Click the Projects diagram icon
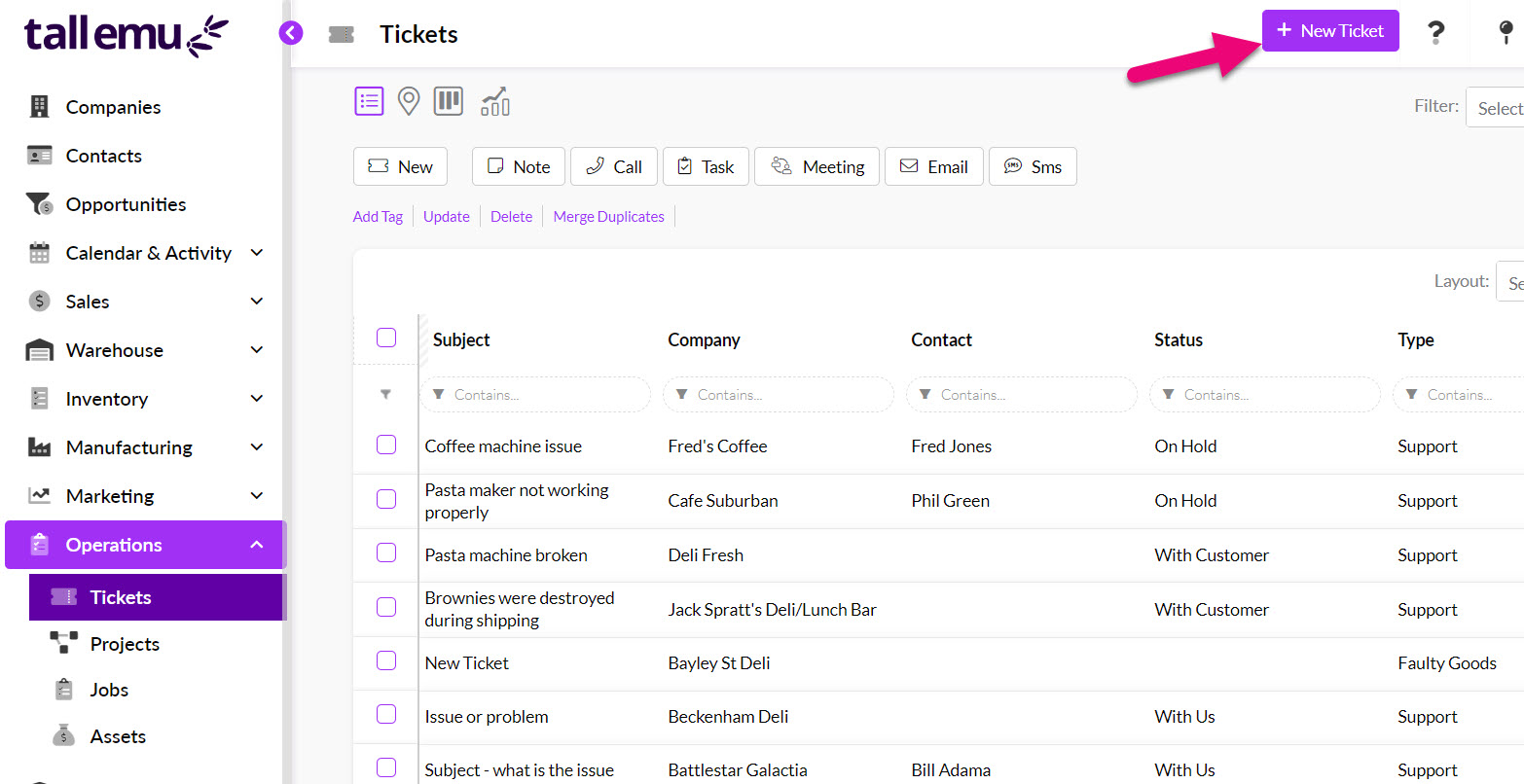The height and width of the screenshot is (784, 1524). point(63,643)
